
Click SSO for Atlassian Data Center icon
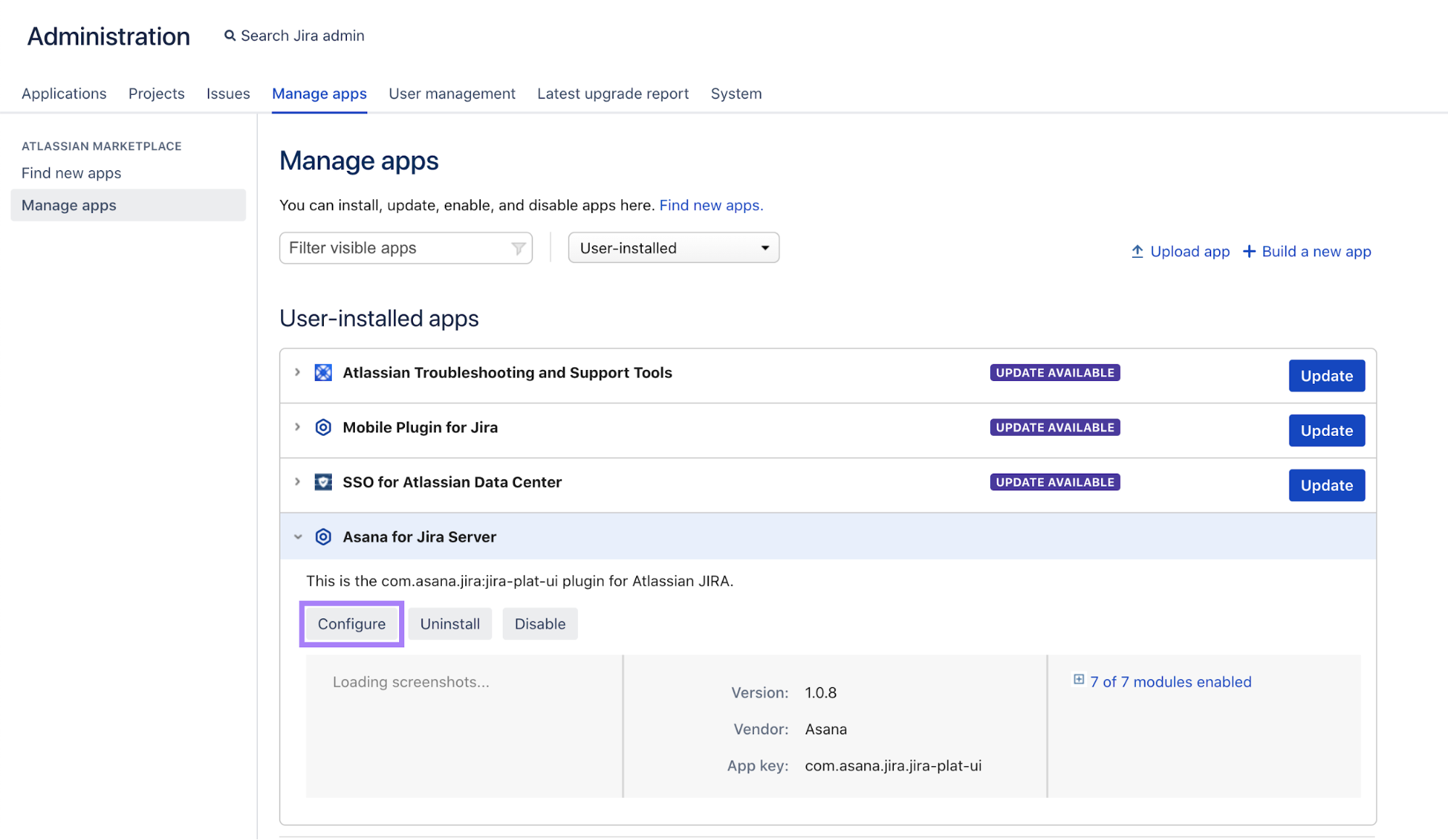pos(323,482)
